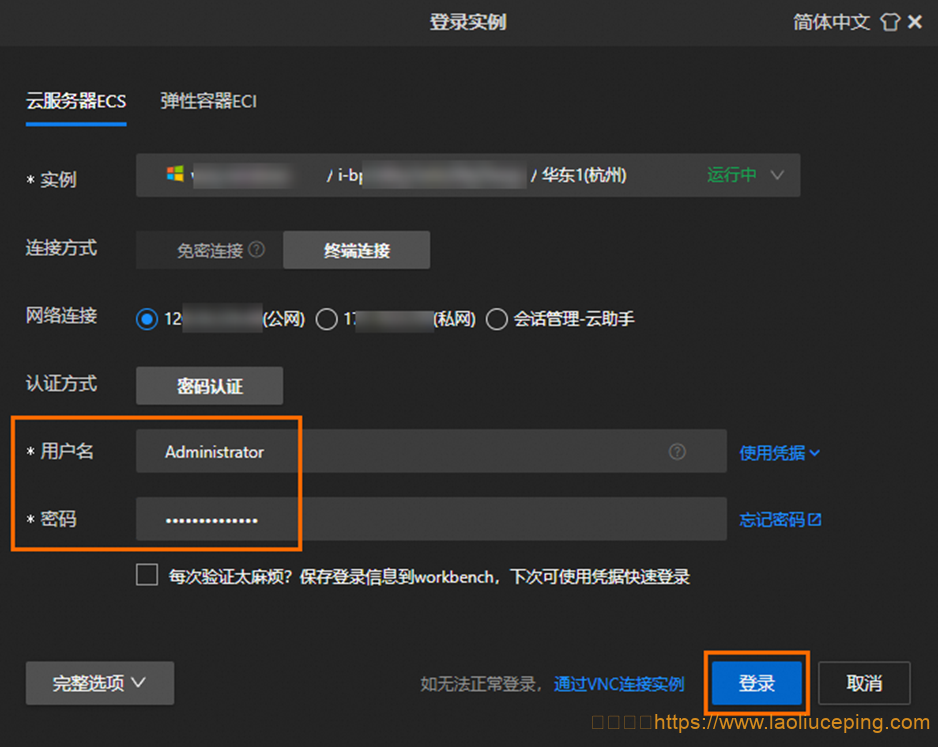Viewport: 938px width, 747px height.
Task: Switch to the 弹性容器ECI tab
Action: [208, 101]
